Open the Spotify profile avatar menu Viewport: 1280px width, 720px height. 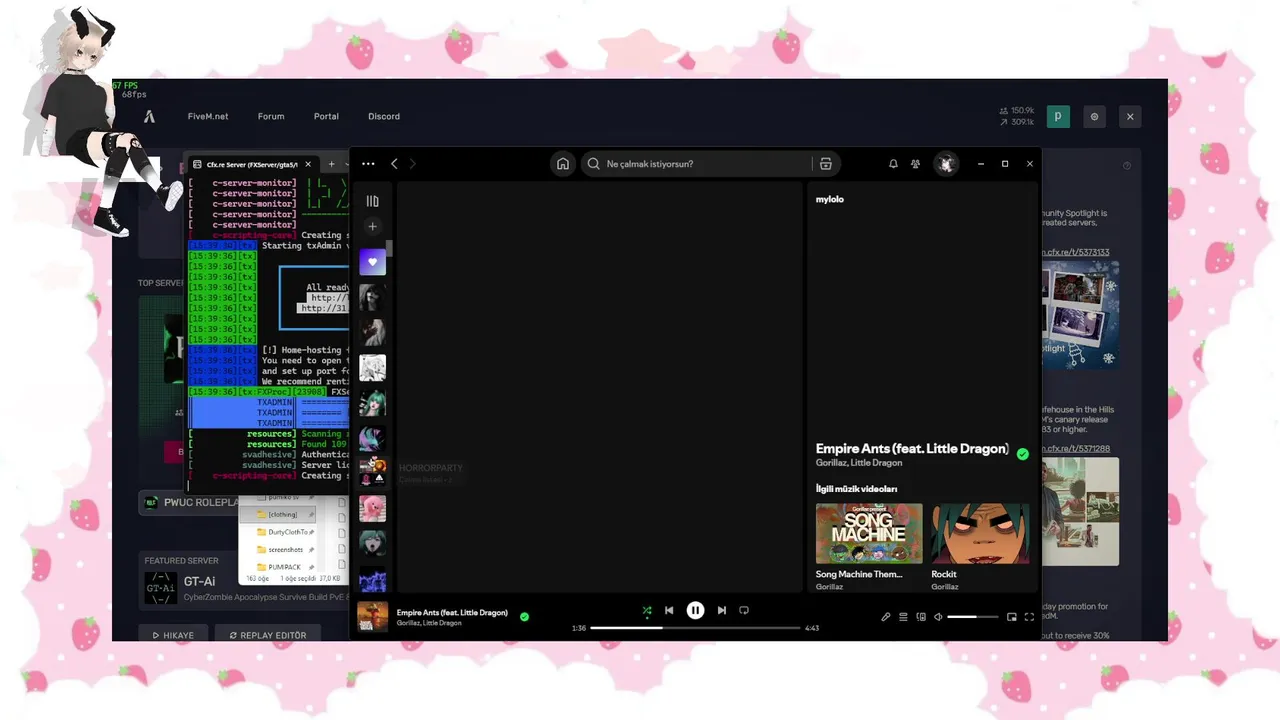click(946, 164)
